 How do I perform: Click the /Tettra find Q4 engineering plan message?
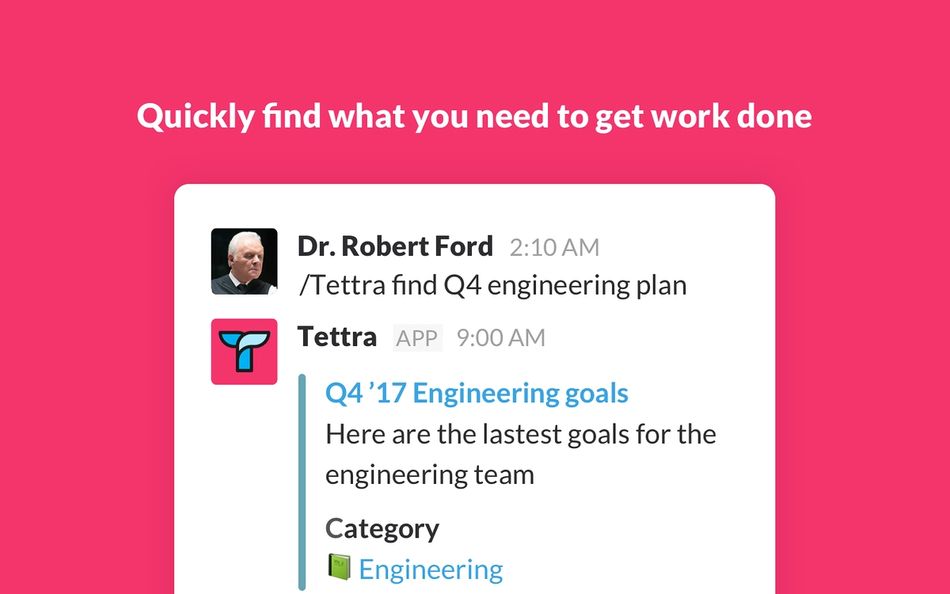click(x=492, y=285)
